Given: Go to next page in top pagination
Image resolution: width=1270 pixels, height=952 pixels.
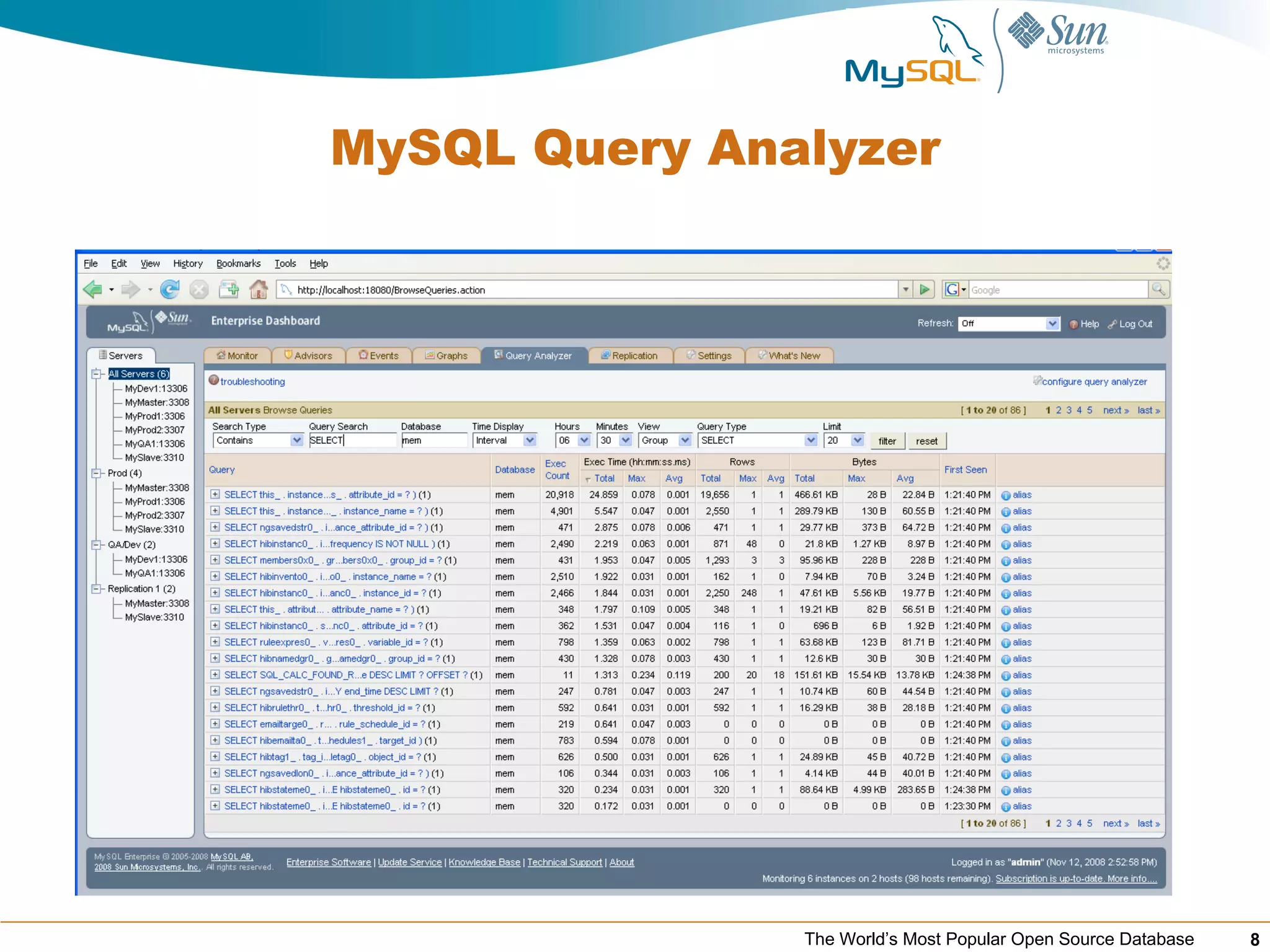Looking at the screenshot, I should (x=1116, y=410).
